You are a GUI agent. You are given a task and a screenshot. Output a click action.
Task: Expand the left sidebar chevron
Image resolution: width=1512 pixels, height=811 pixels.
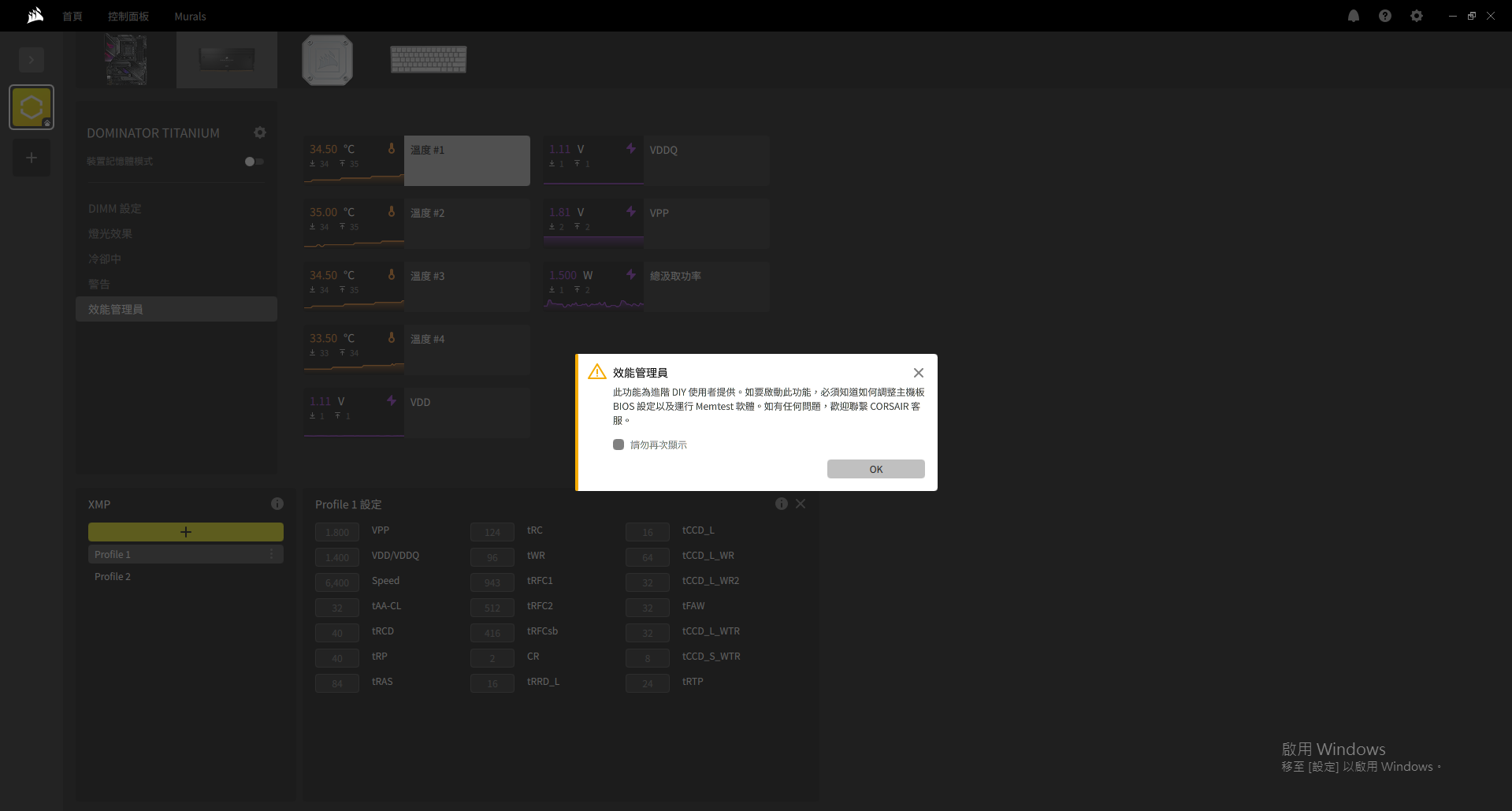coord(32,60)
